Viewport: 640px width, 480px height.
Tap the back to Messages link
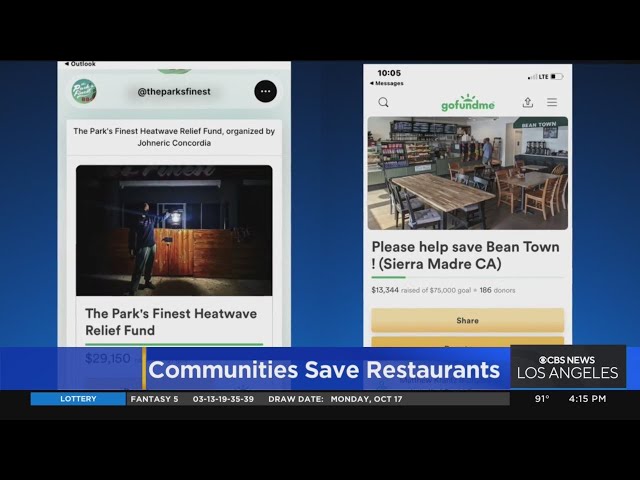click(387, 83)
